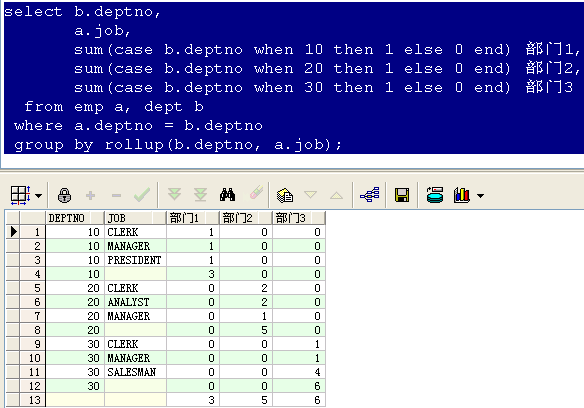This screenshot has width=584, height=408.
Task: Select row header number 8
Action: click(x=32, y=330)
